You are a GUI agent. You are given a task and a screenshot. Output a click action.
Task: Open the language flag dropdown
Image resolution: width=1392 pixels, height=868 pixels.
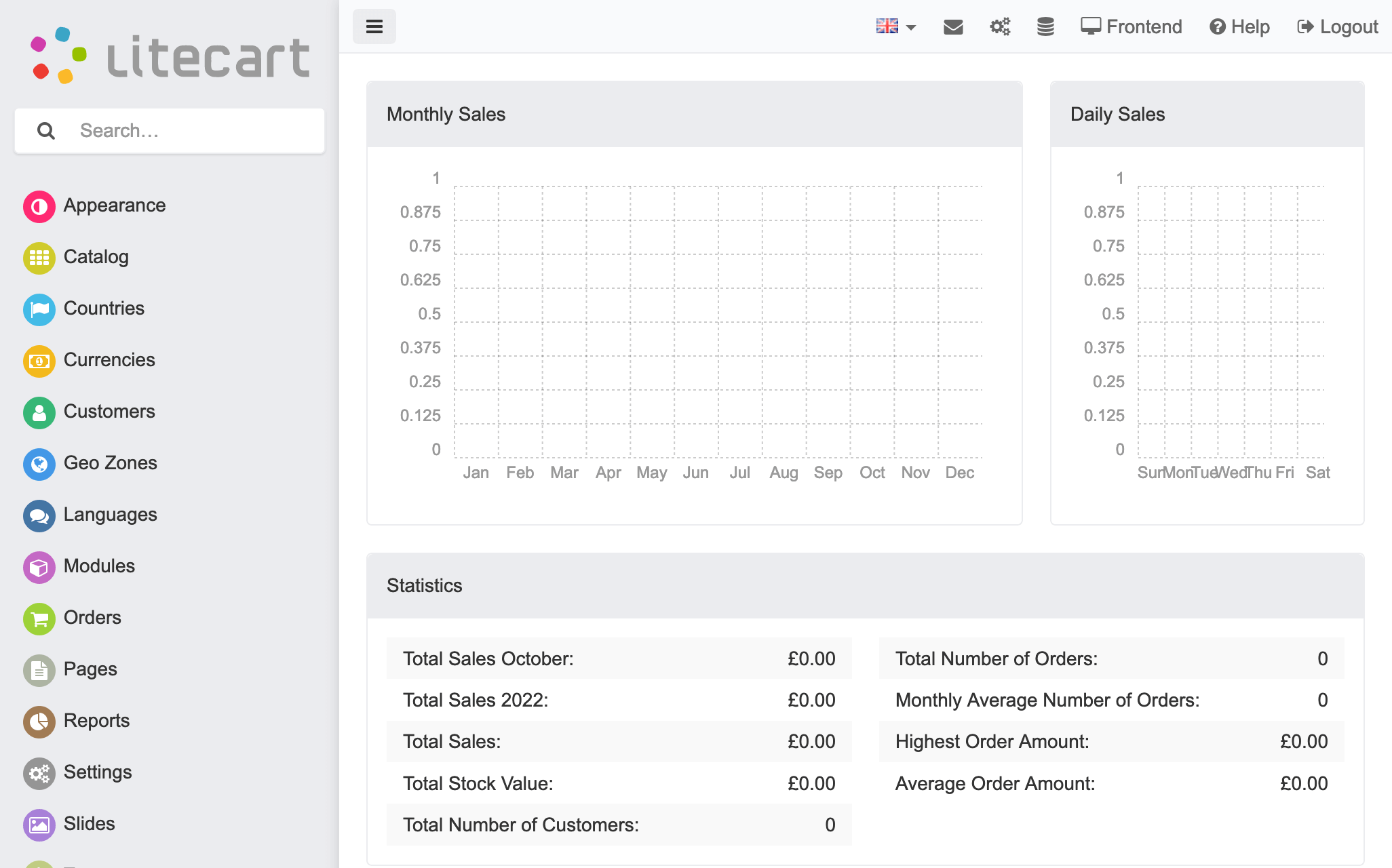(895, 26)
